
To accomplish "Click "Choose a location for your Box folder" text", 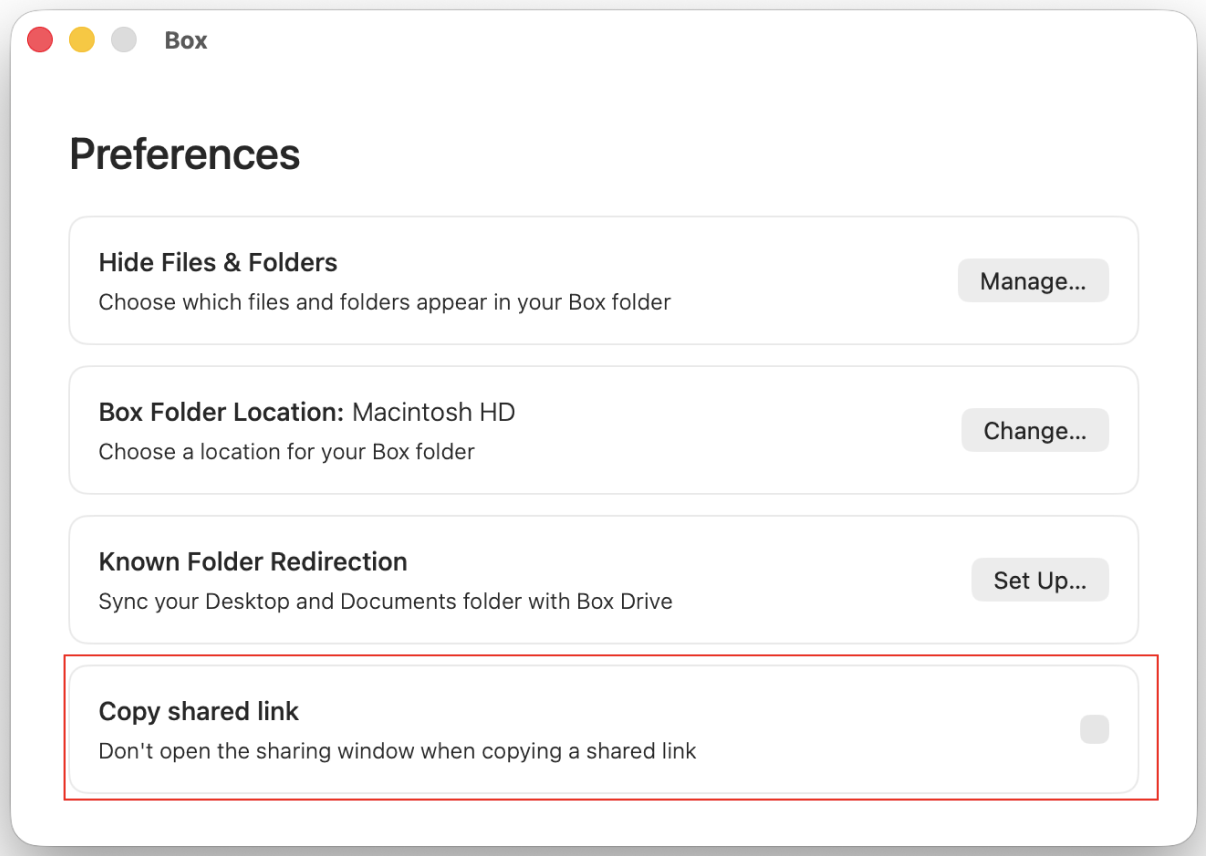I will (287, 452).
